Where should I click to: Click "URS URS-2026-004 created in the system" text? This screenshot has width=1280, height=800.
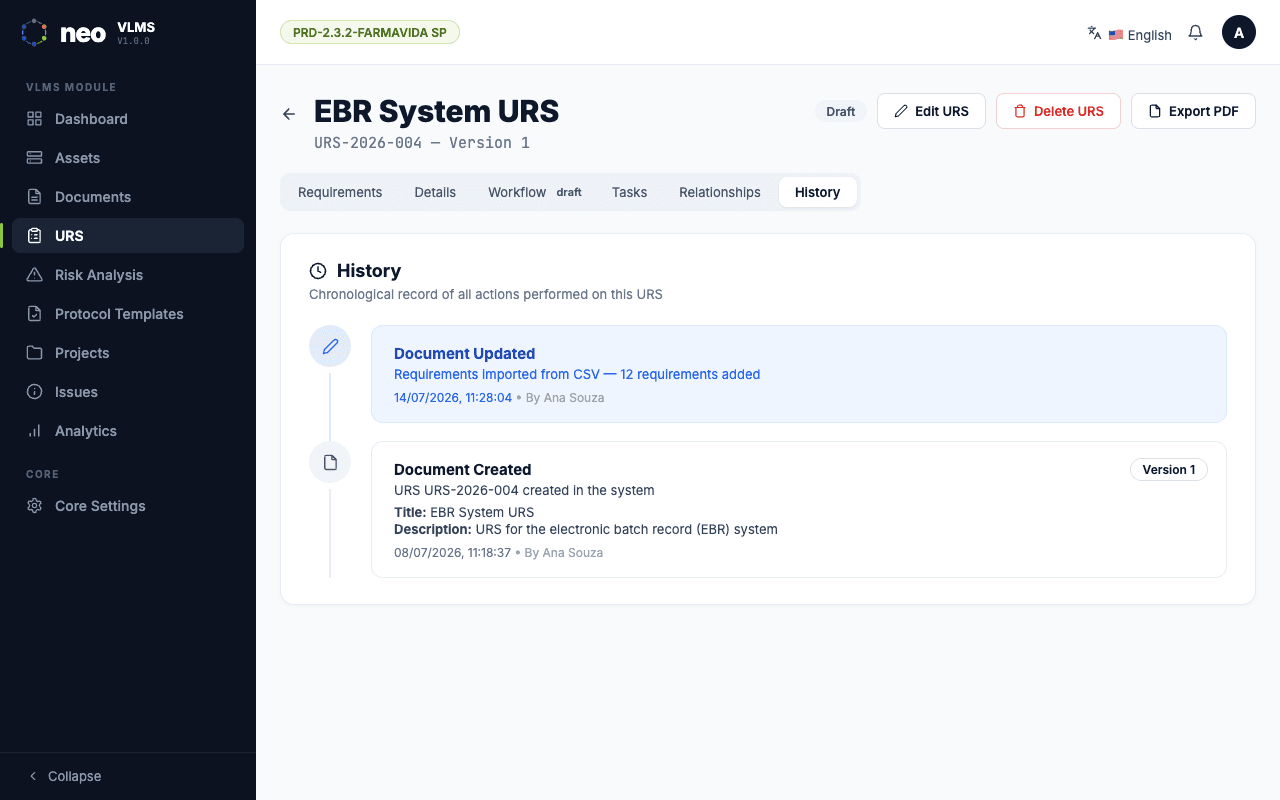(x=524, y=490)
